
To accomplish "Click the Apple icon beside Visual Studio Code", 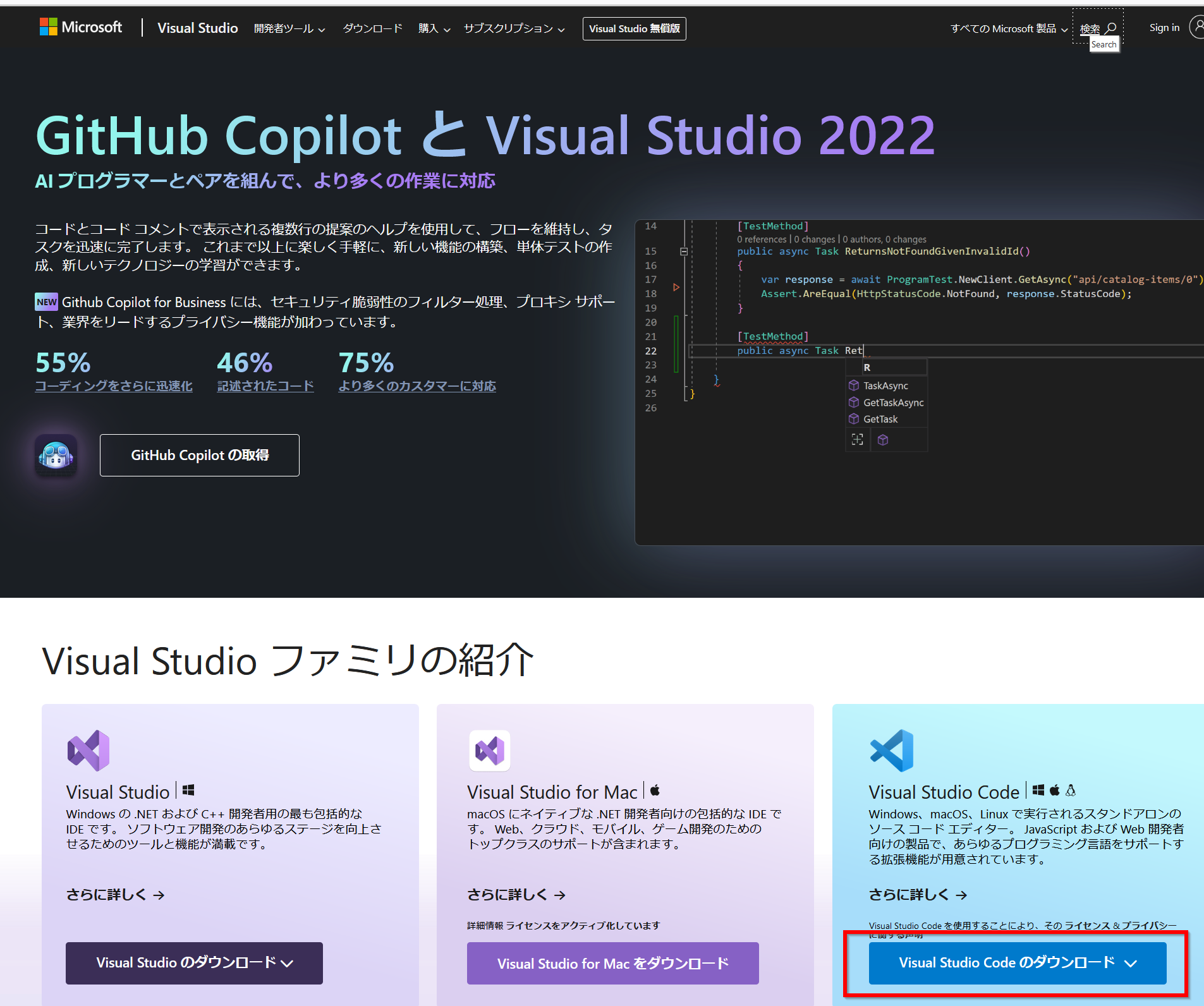I will coord(1054,790).
